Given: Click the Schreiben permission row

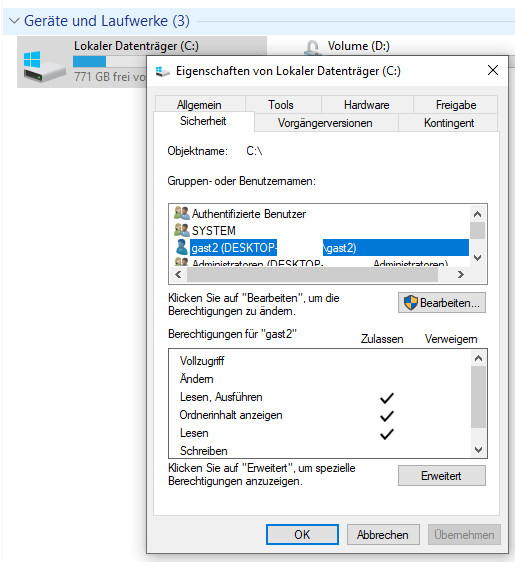Looking at the screenshot, I should tap(320, 451).
